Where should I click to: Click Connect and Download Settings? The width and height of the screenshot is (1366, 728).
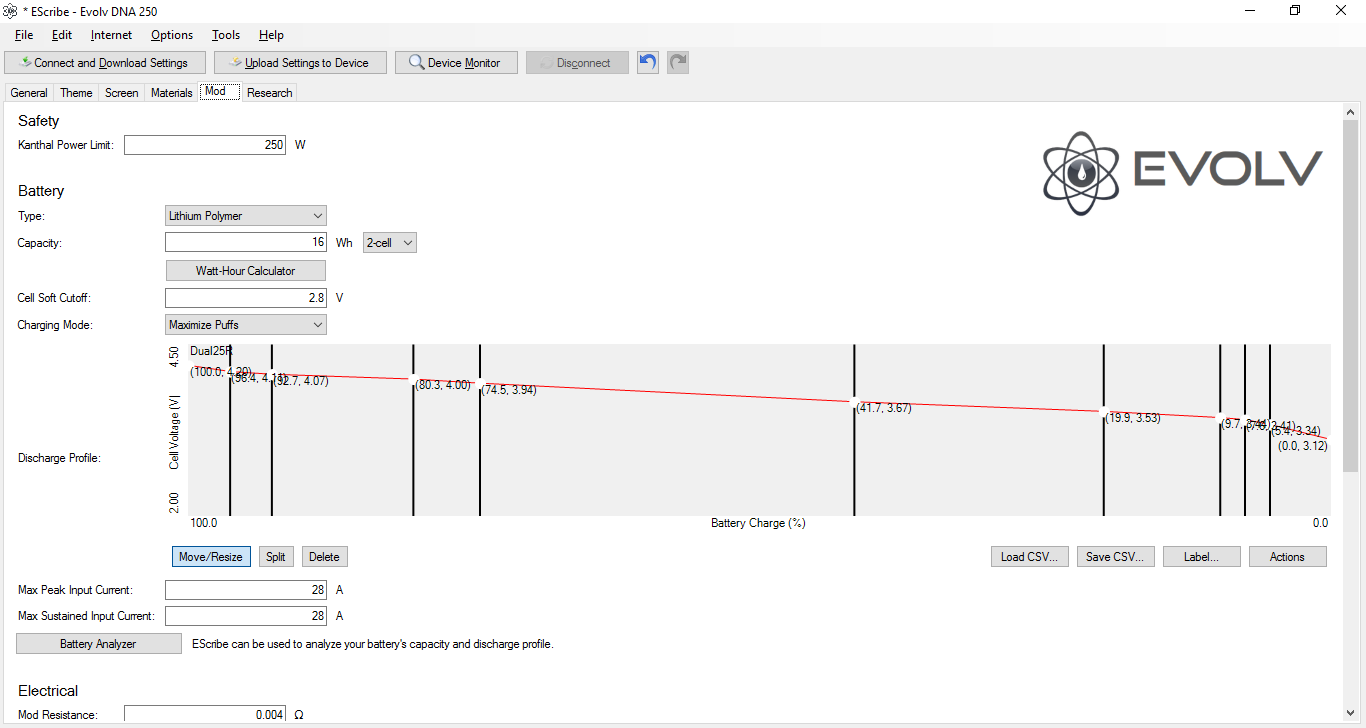point(105,63)
